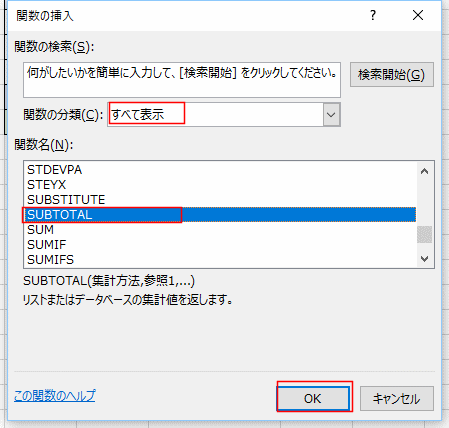Close the 関数の挿入 dialog

(418, 15)
